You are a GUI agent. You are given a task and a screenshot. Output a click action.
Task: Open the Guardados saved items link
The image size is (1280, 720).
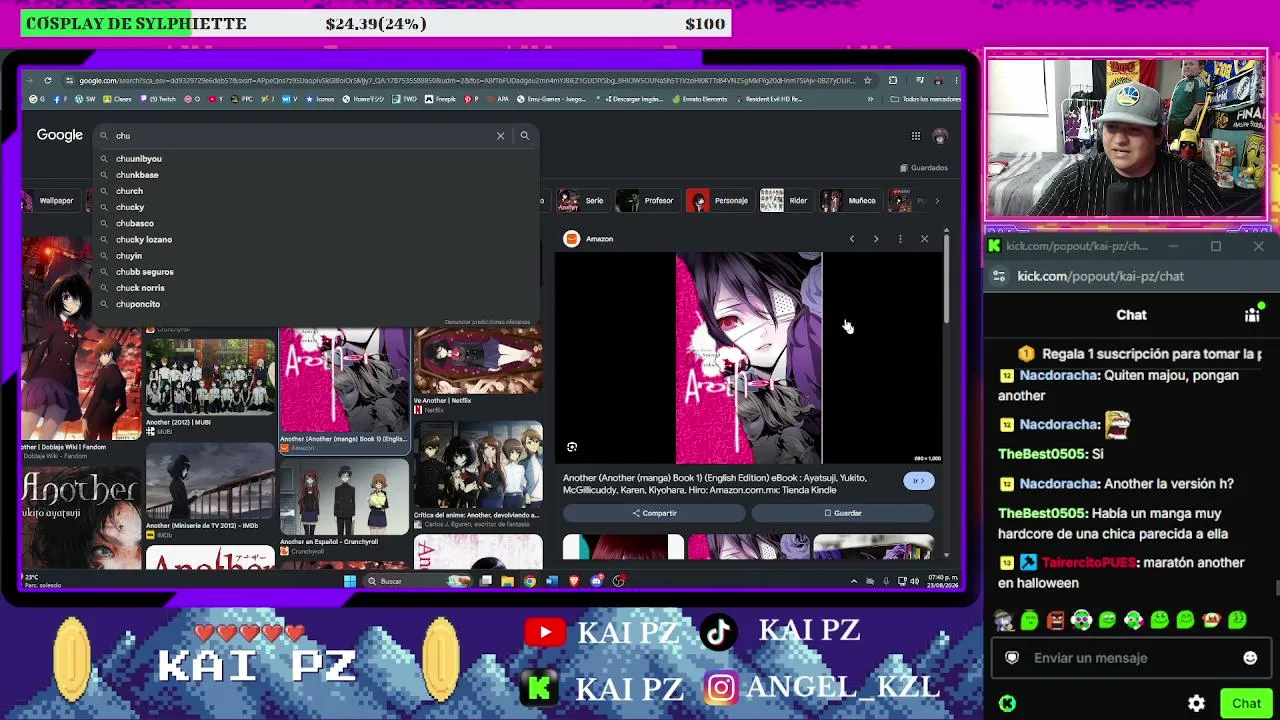point(924,168)
